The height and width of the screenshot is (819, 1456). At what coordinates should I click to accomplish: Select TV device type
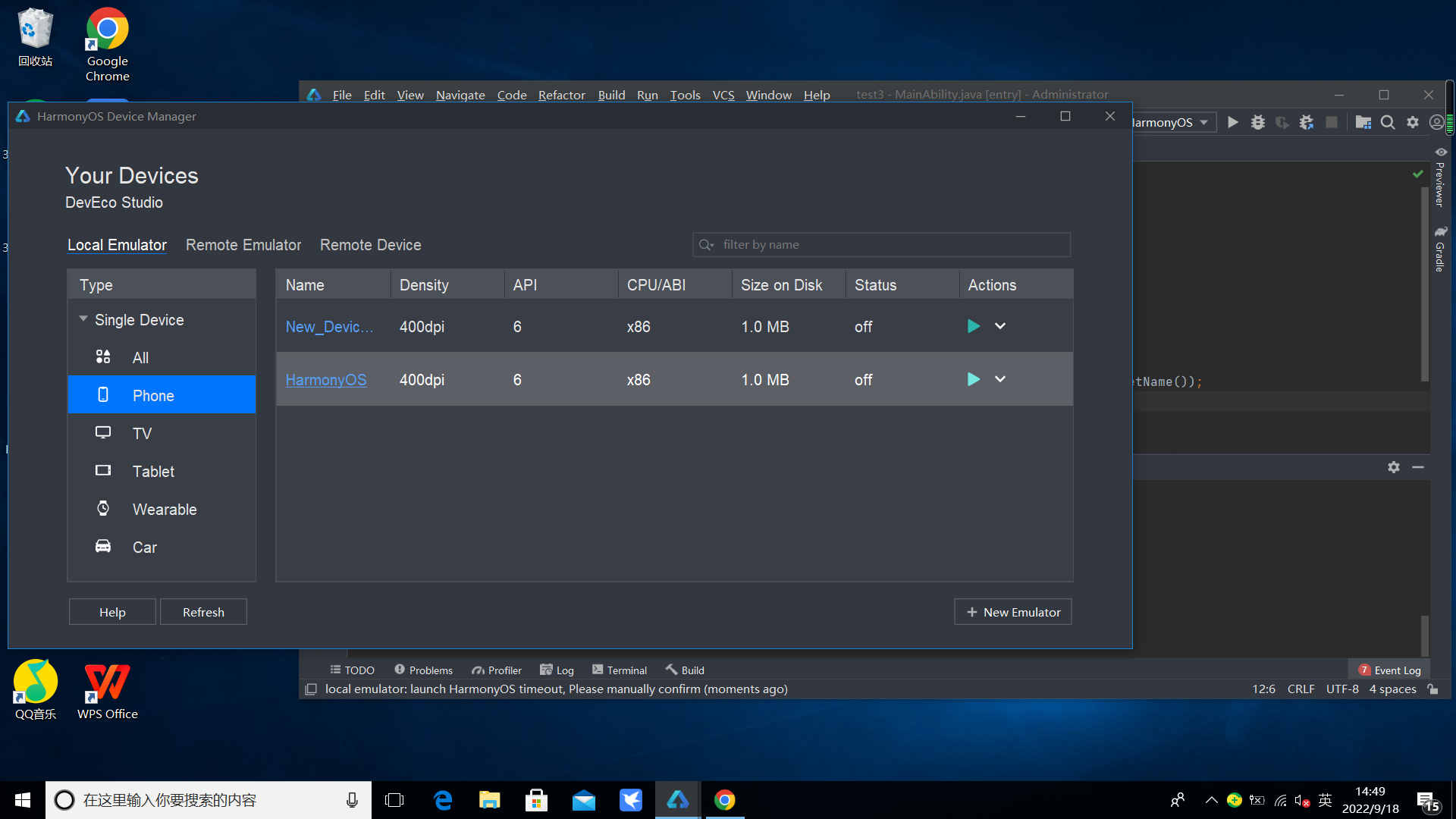click(x=162, y=433)
